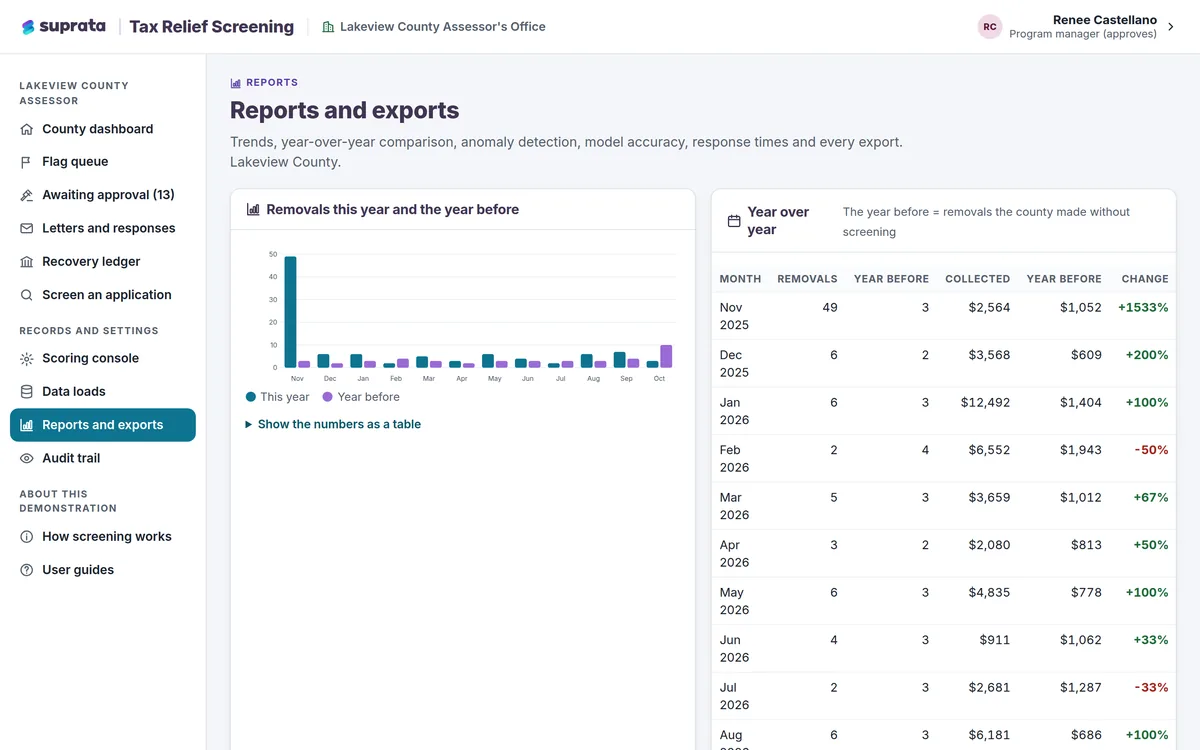
Task: Select Screen an application
Action: 103,295
